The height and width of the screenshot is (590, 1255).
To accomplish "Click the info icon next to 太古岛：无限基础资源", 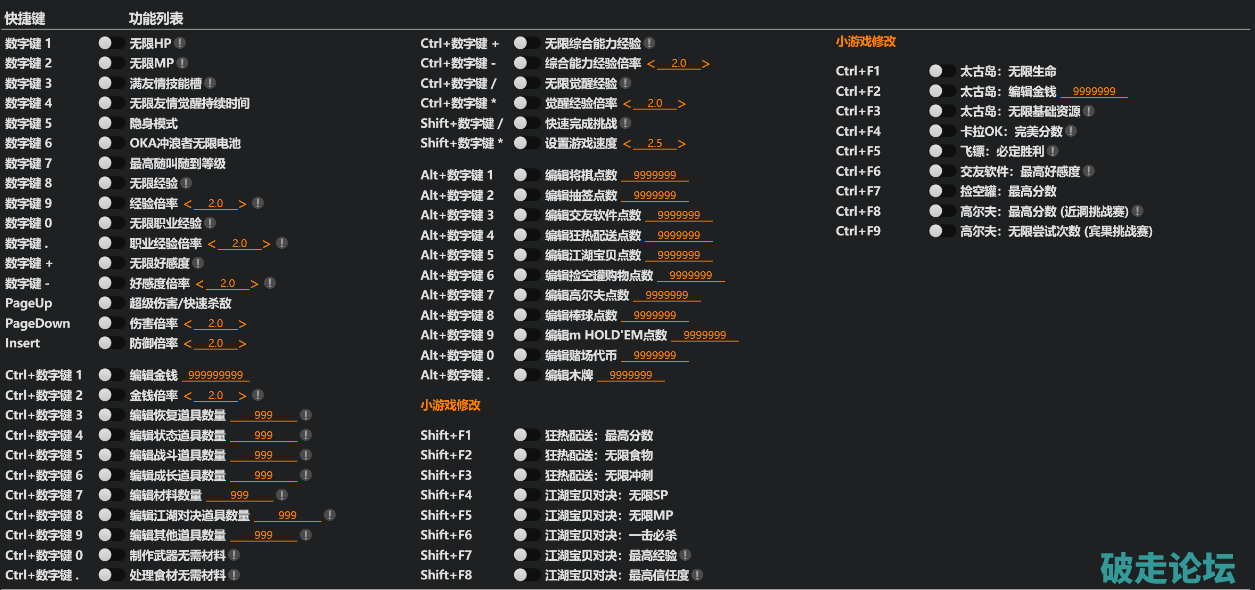I will pyautogui.click(x=1089, y=111).
